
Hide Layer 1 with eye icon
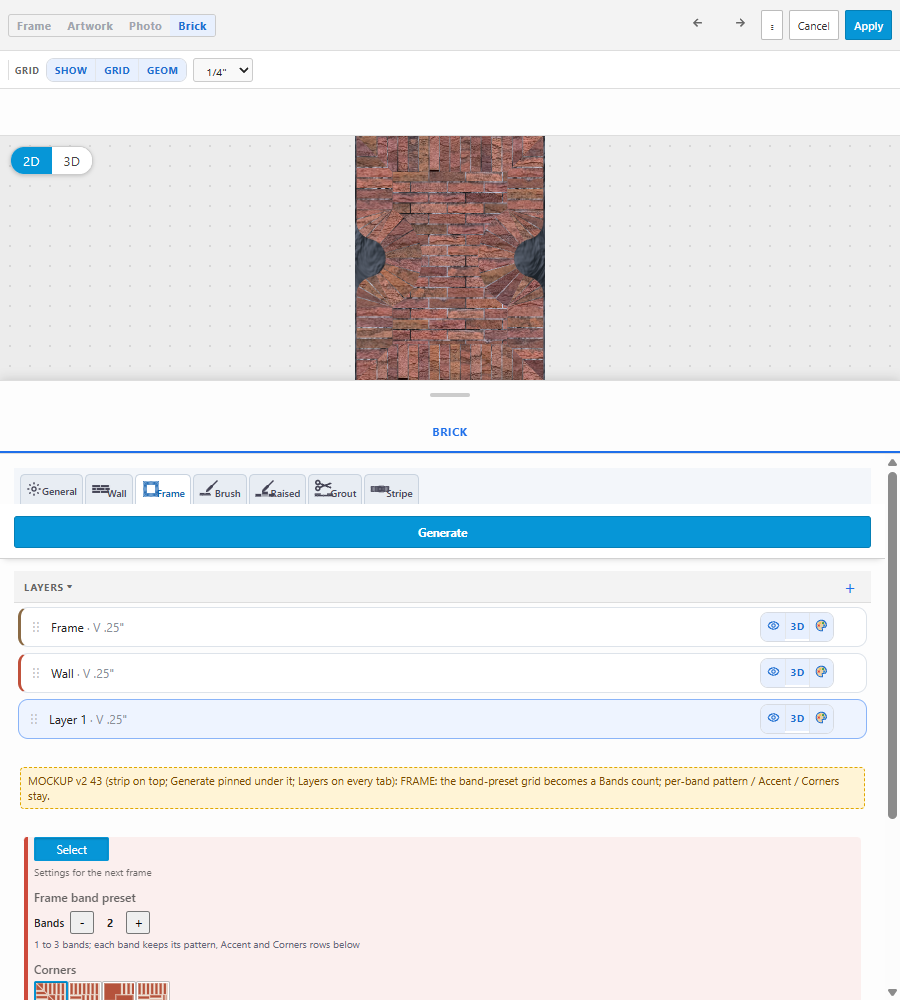tap(773, 718)
